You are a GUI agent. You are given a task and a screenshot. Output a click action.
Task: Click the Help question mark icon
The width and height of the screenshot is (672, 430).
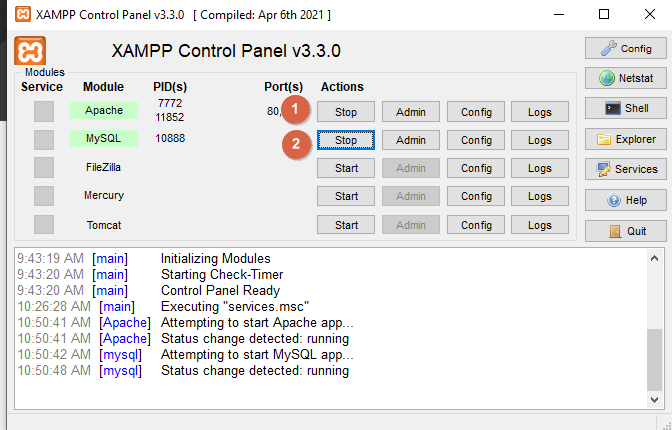point(614,200)
